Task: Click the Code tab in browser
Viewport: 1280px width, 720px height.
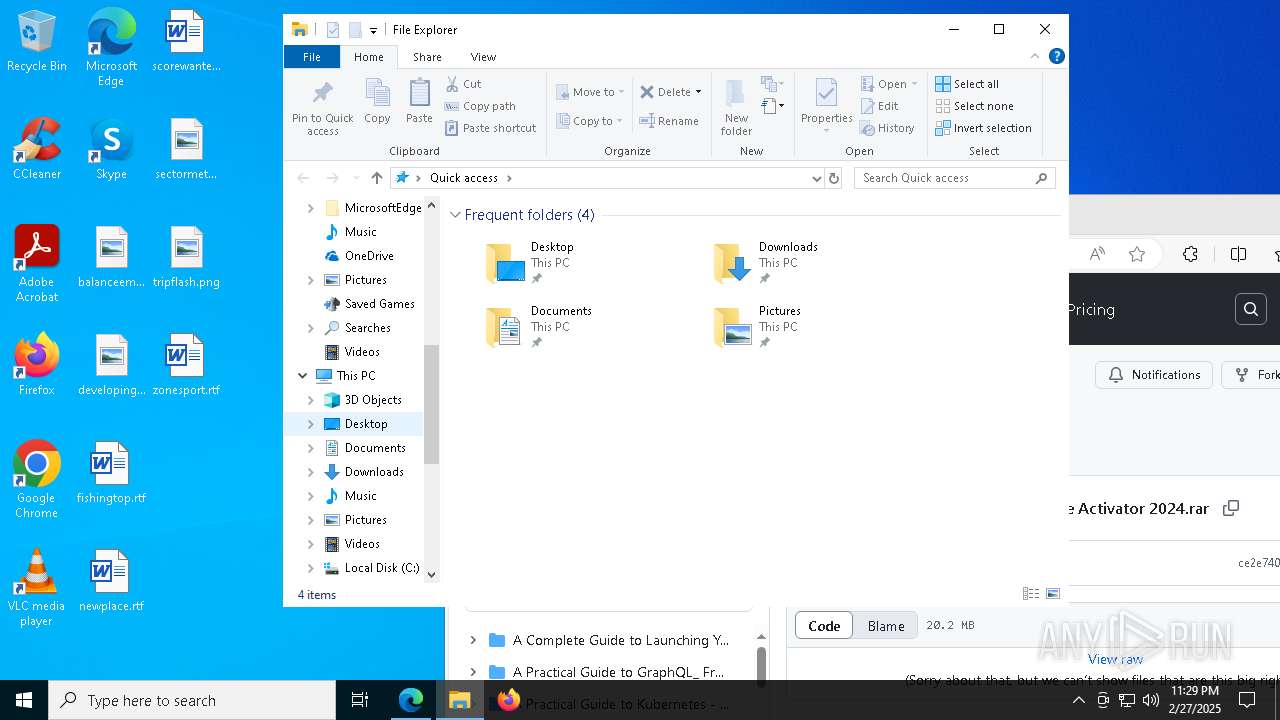Action: [824, 626]
